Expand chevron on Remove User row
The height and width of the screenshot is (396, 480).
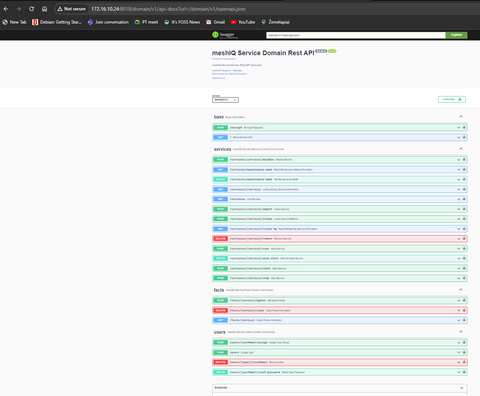pyautogui.click(x=459, y=362)
